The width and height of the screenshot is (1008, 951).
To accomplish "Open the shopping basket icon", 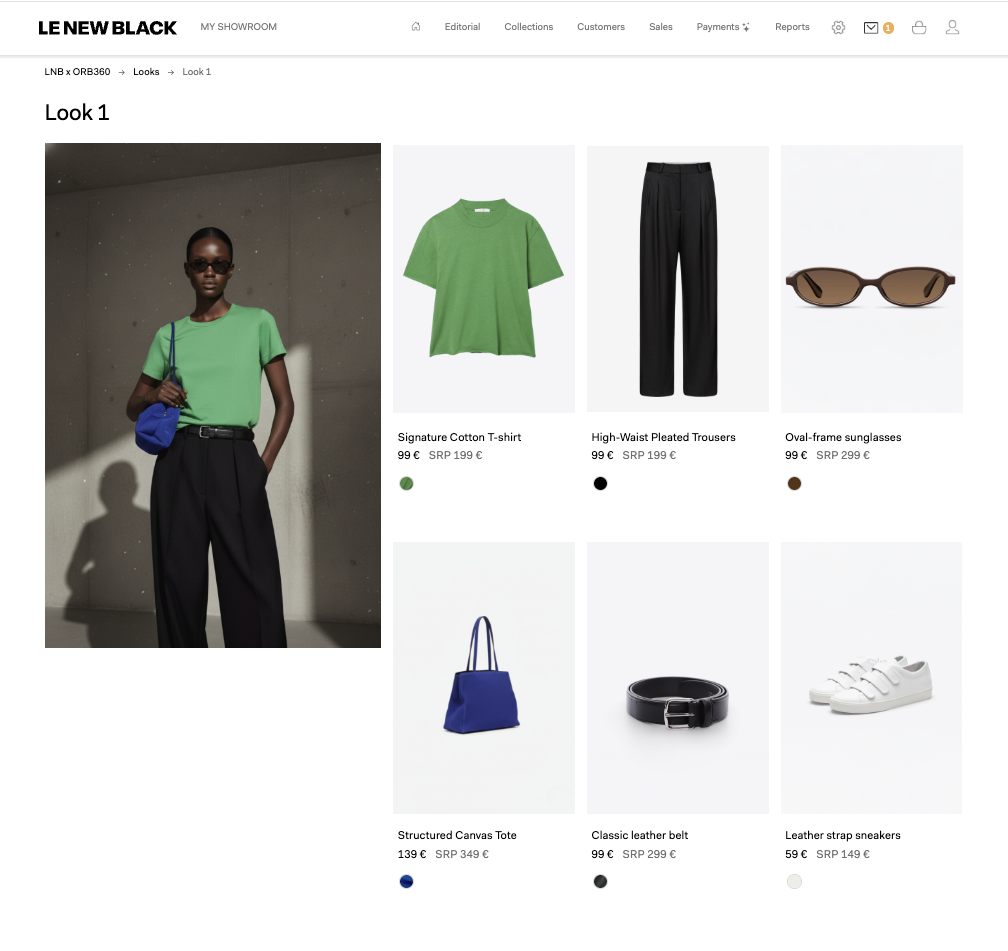I will 919,27.
